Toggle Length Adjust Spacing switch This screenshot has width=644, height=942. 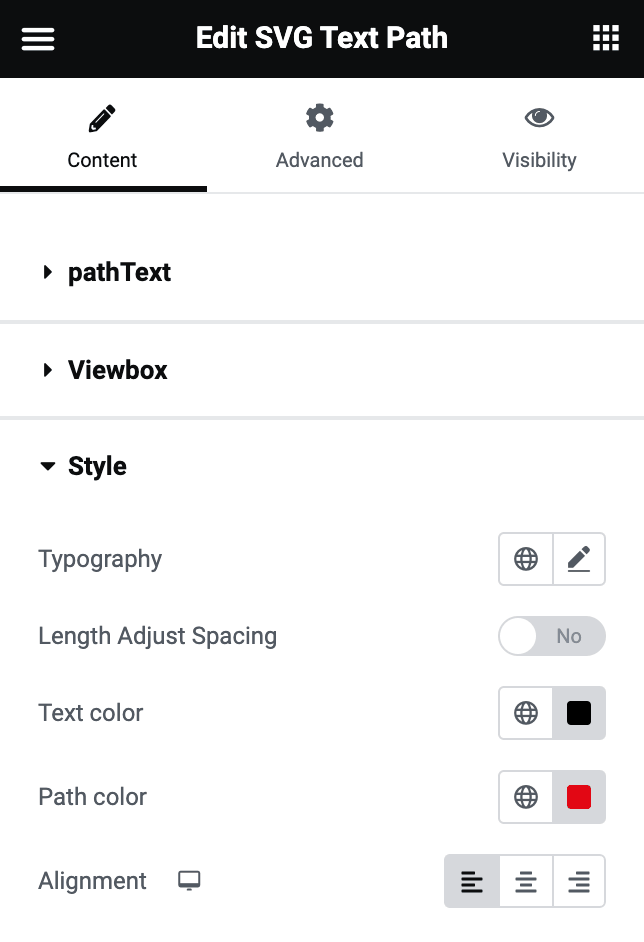pos(552,636)
